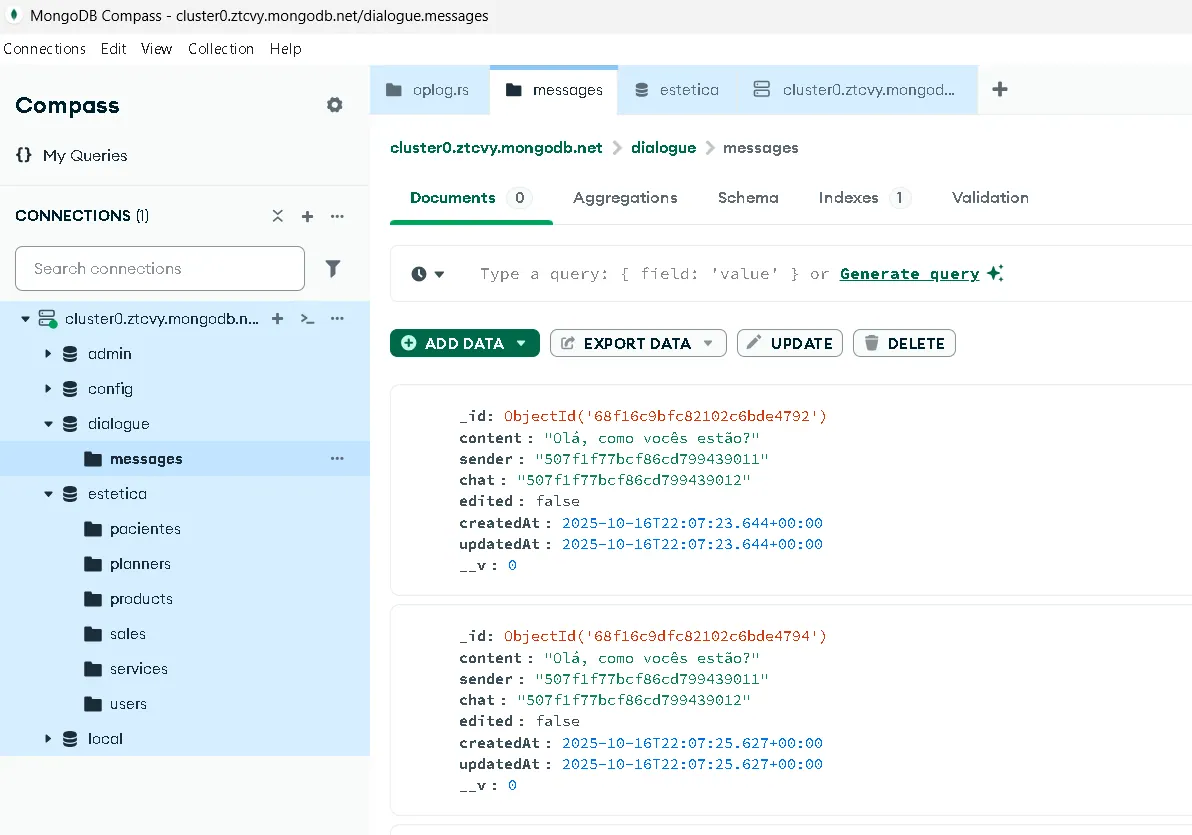This screenshot has width=1192, height=835.
Task: Add new connection plus icon in CONNECTIONS header
Action: pos(307,216)
